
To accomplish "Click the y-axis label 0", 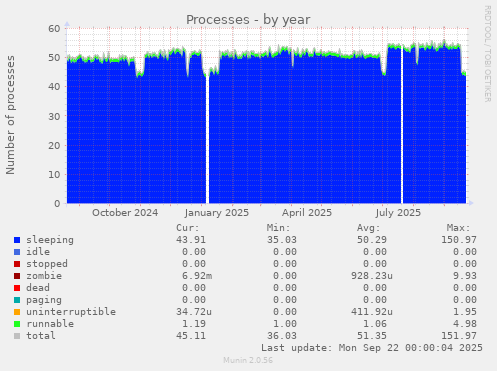I will tap(57, 203).
